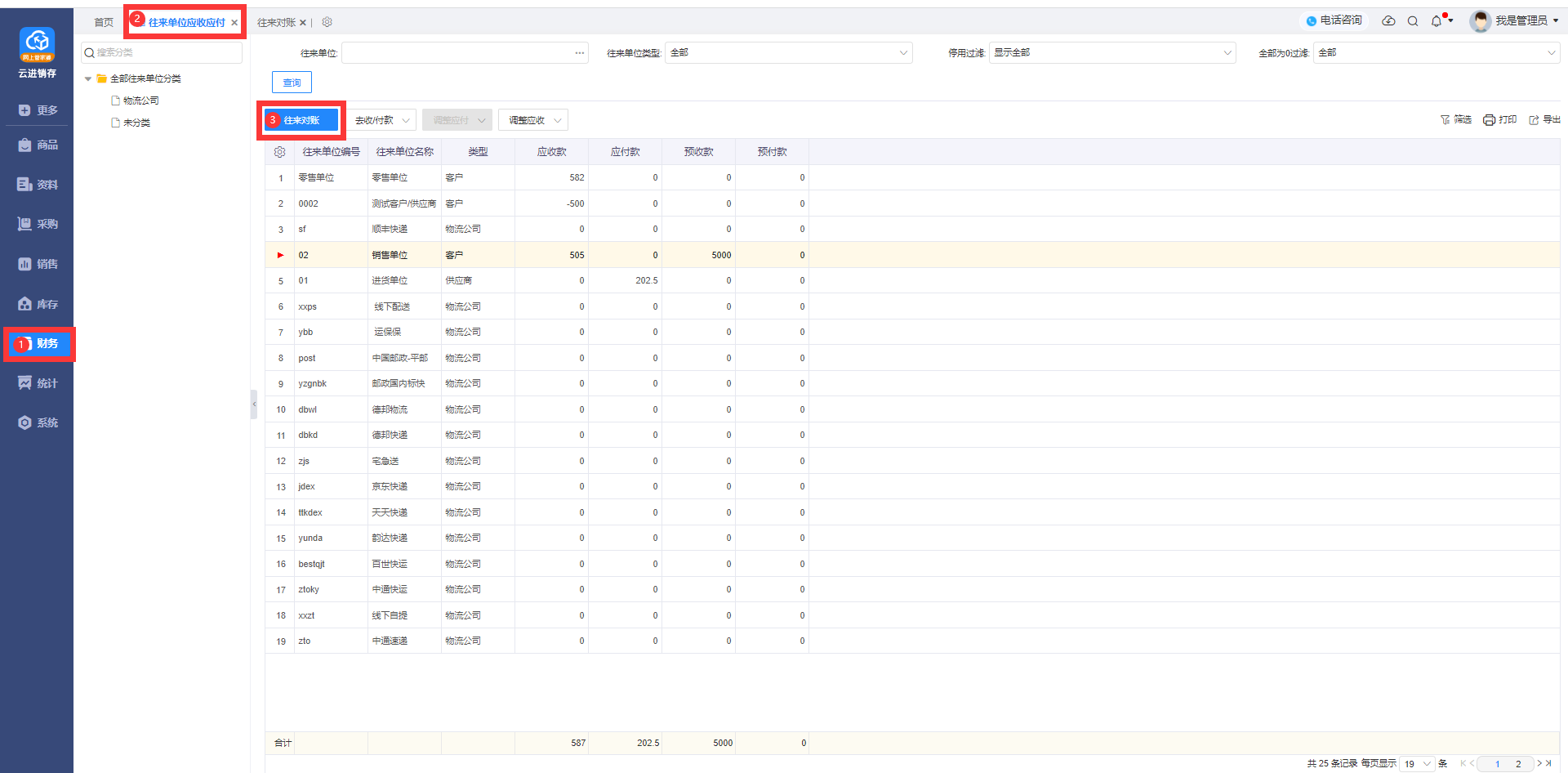Viewport: 1568px width, 773px height.
Task: Open tab settings gear icon
Action: pyautogui.click(x=327, y=22)
